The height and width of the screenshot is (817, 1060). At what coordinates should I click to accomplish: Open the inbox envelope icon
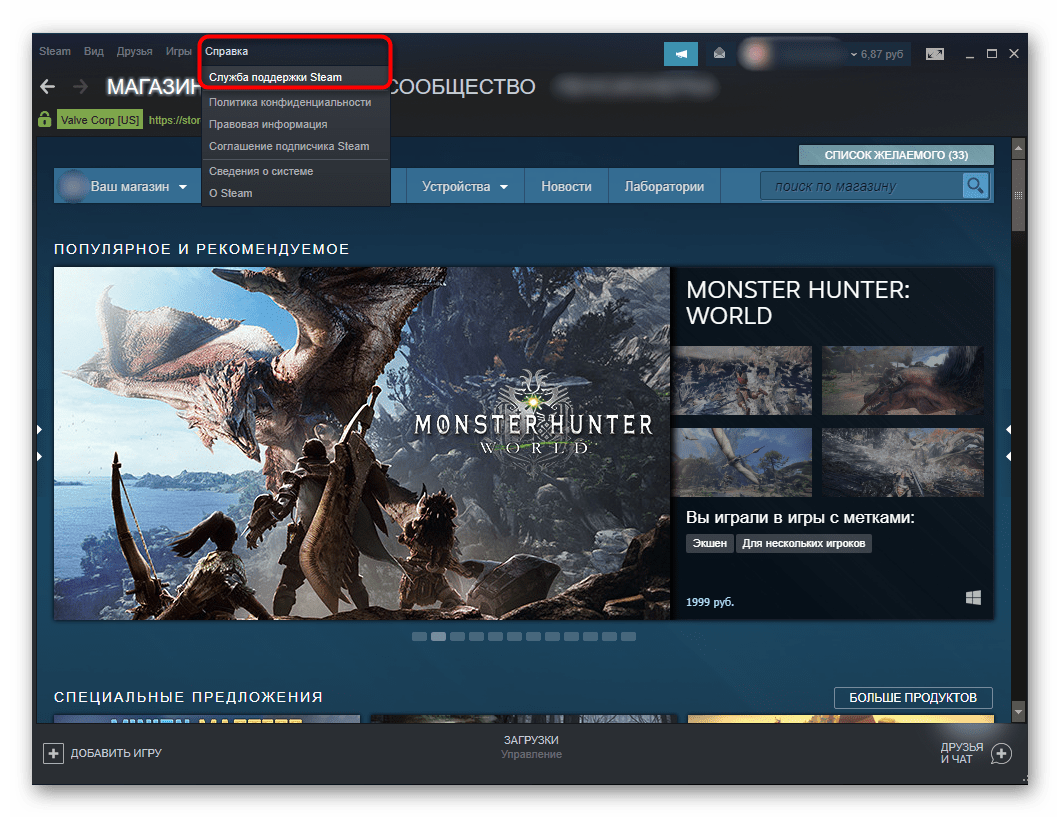click(x=718, y=53)
